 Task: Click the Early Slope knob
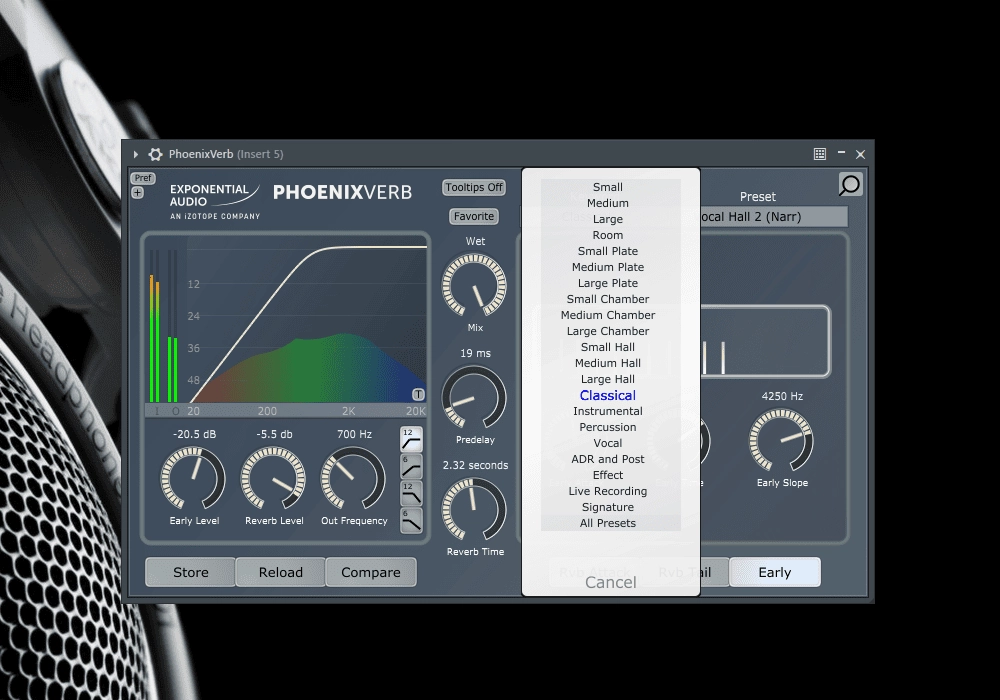tap(781, 441)
